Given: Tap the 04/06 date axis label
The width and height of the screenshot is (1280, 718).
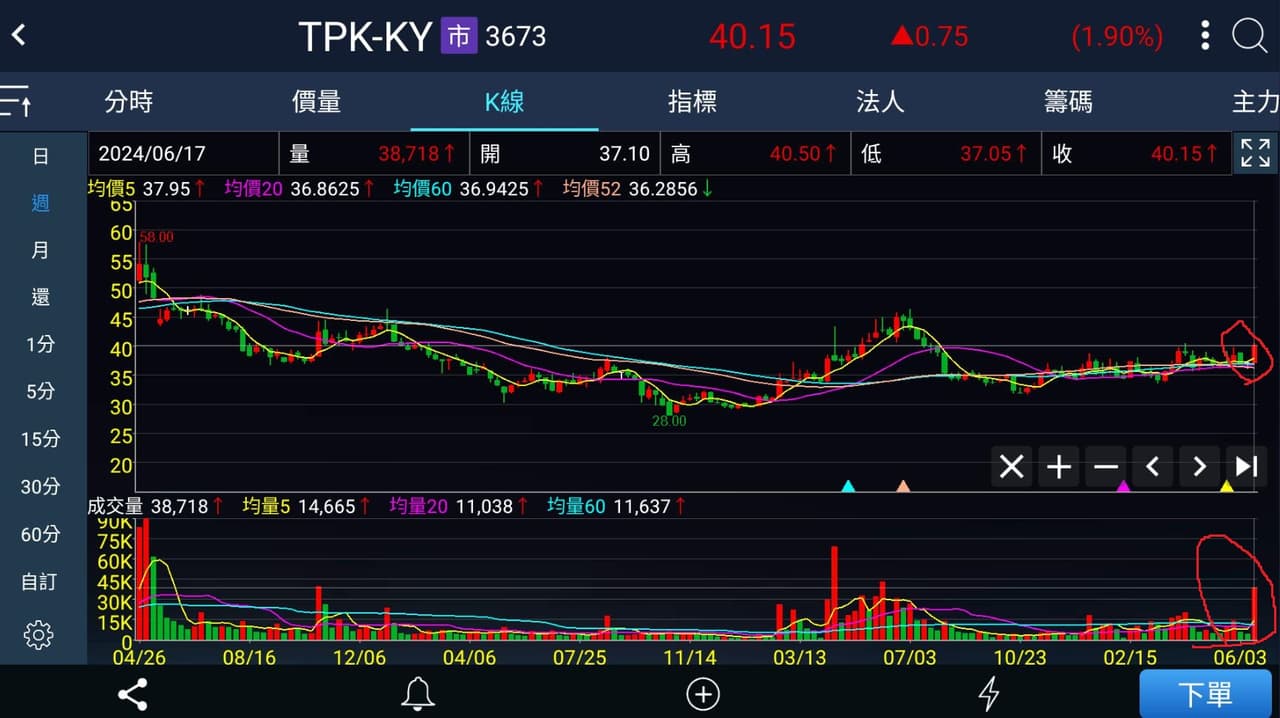Looking at the screenshot, I should (x=468, y=658).
